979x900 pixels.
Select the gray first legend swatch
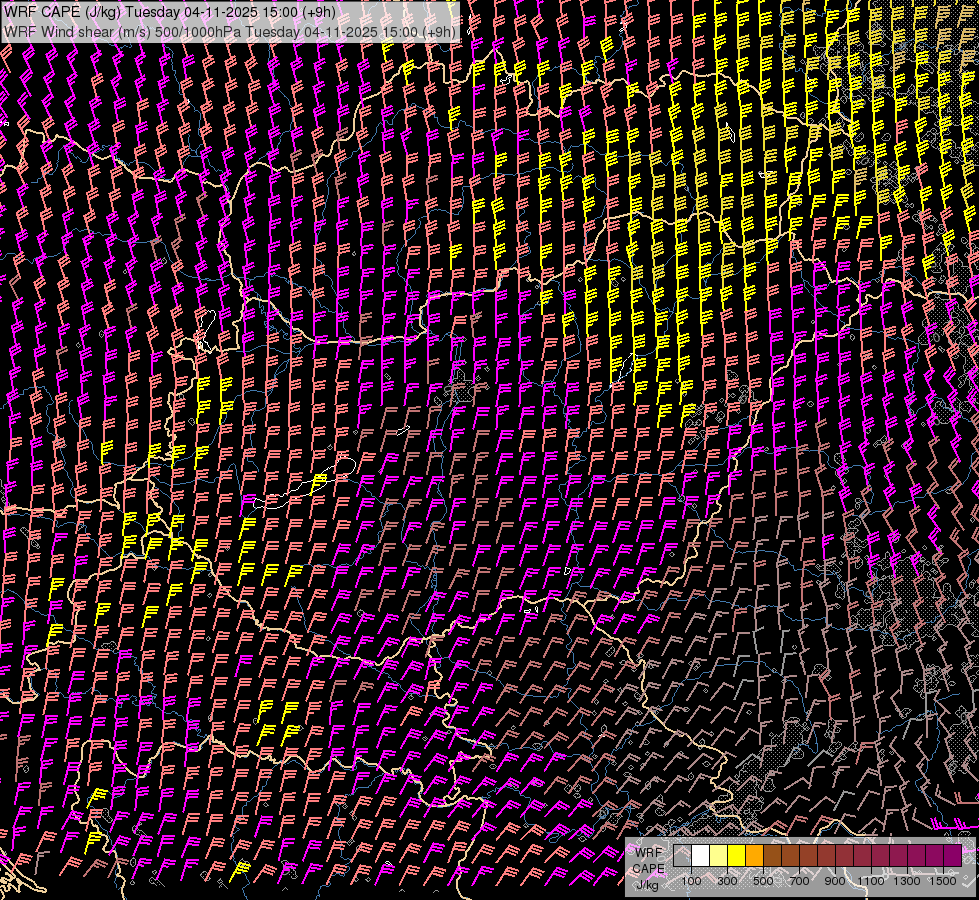[682, 855]
